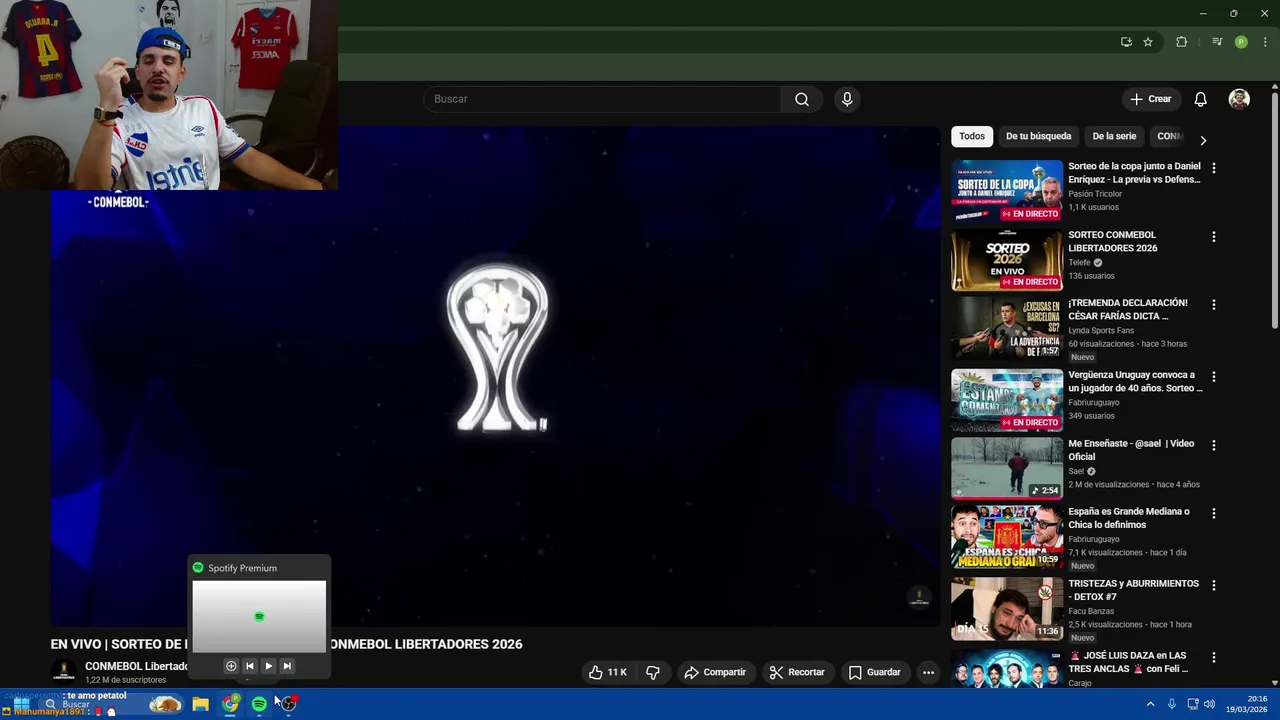Open Chrome from taskbar

(x=231, y=704)
